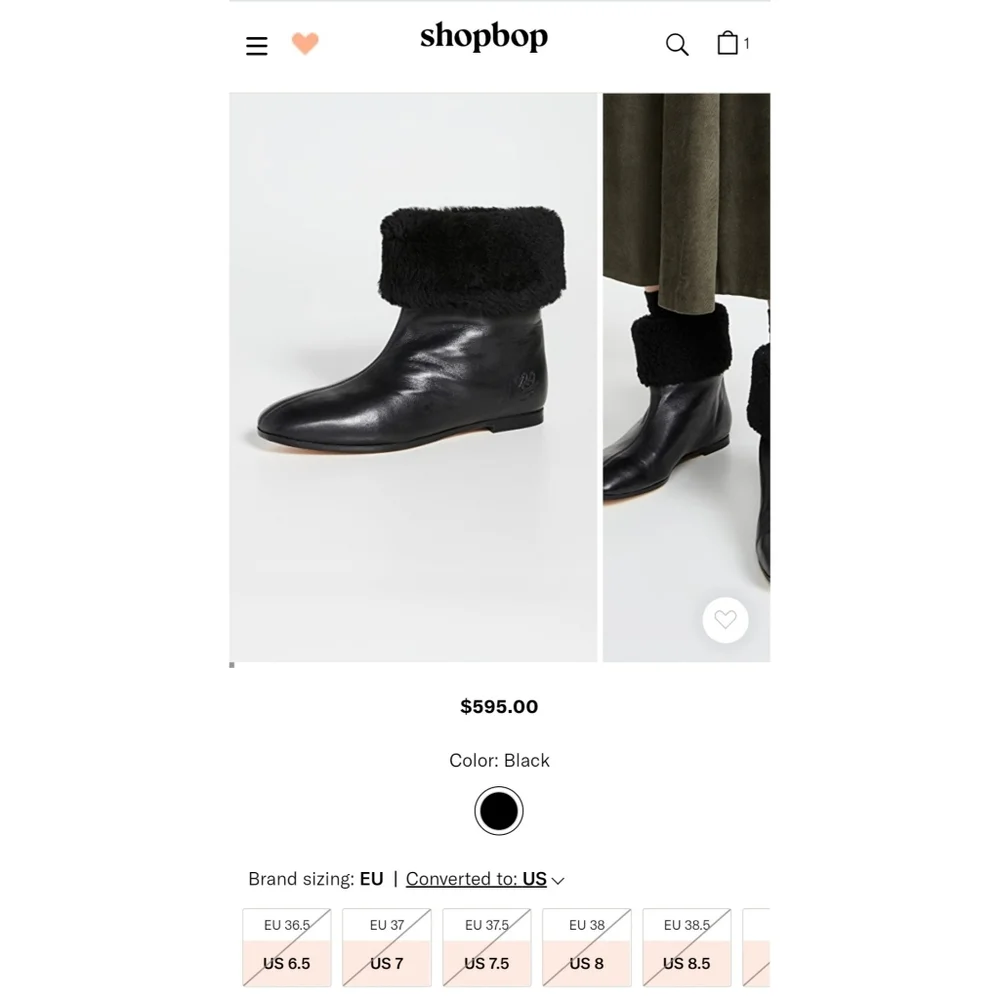1000x1000 pixels.
Task: Open the sizing conversion chevron
Action: [x=557, y=880]
